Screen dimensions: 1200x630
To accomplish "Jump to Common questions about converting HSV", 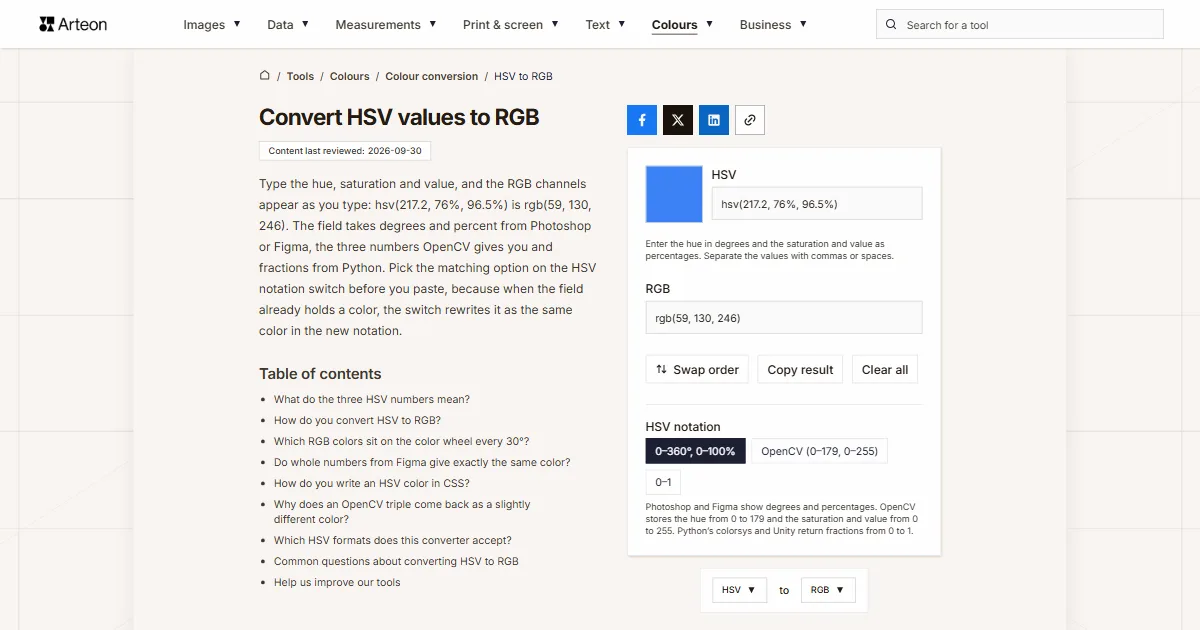I will point(396,561).
